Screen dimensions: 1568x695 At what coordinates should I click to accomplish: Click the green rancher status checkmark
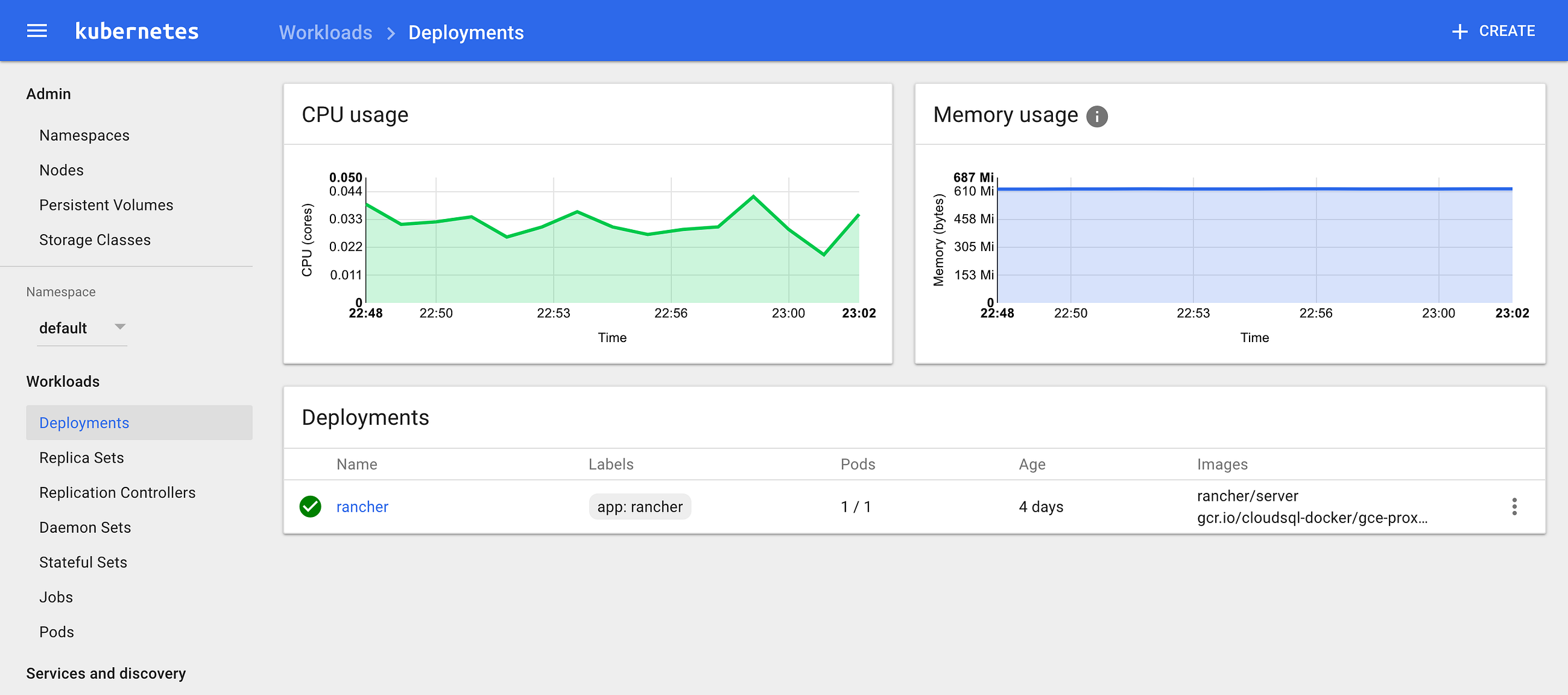point(311,506)
